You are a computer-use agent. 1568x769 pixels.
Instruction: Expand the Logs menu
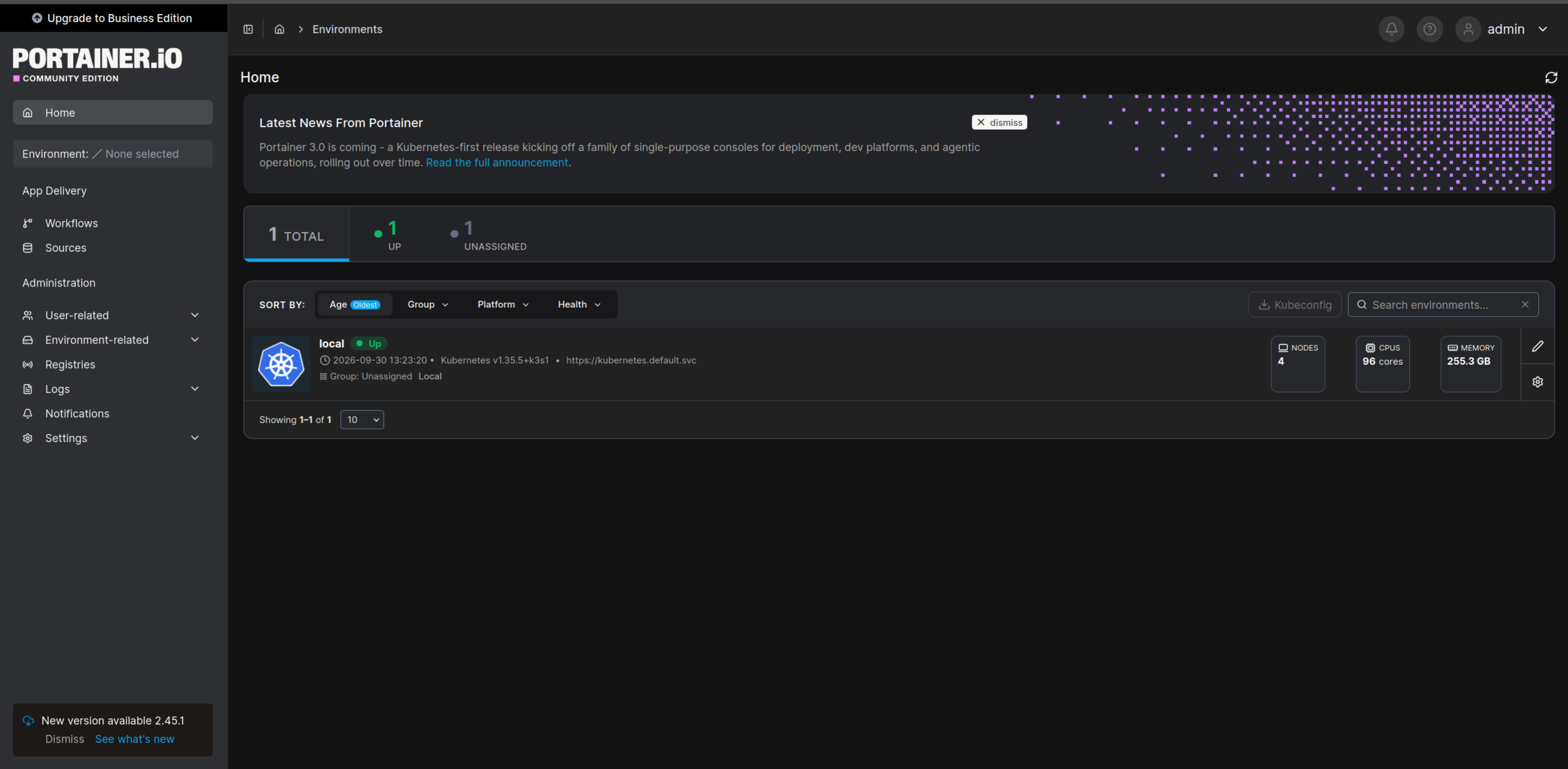point(112,389)
